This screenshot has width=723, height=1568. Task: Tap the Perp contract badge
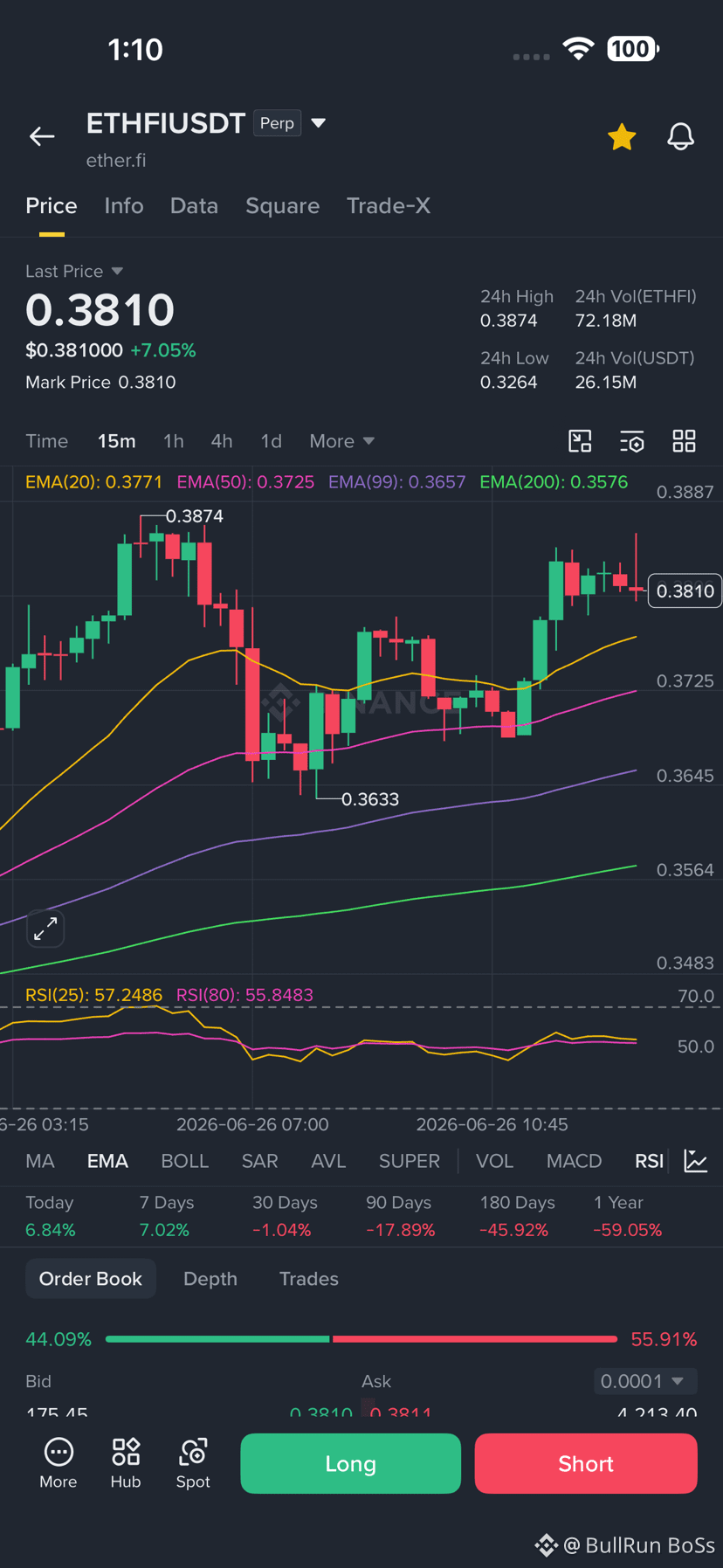tap(278, 123)
